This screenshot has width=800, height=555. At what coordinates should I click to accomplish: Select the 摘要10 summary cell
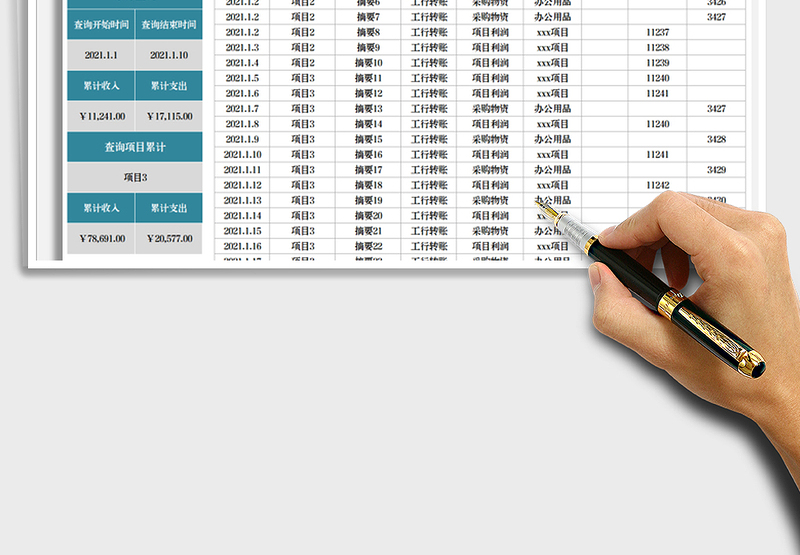[369, 63]
